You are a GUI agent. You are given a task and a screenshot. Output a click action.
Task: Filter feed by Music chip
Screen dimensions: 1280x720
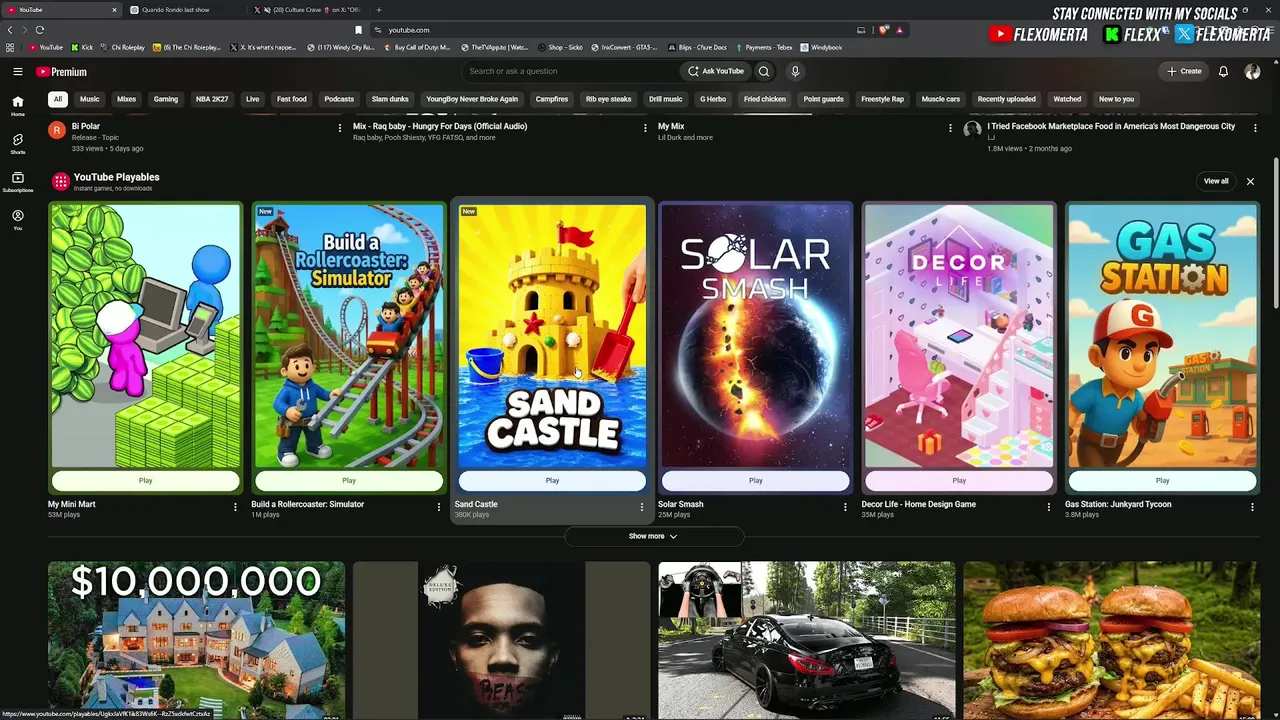click(90, 99)
